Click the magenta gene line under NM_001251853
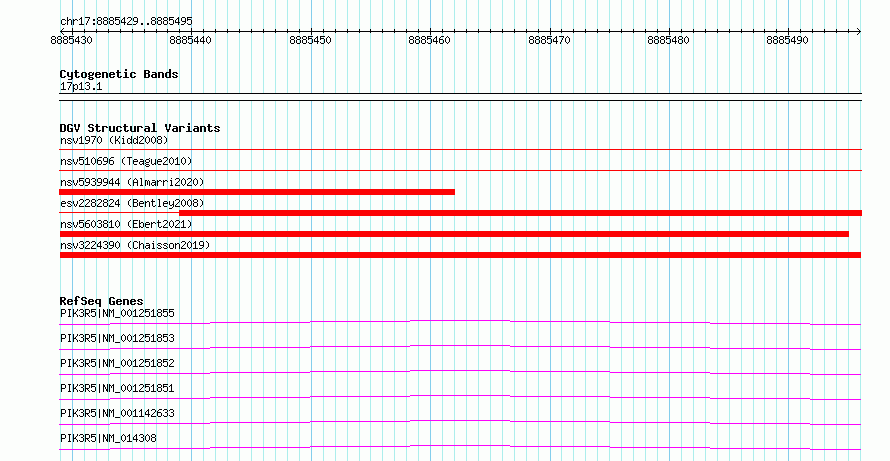 pyautogui.click(x=460, y=346)
